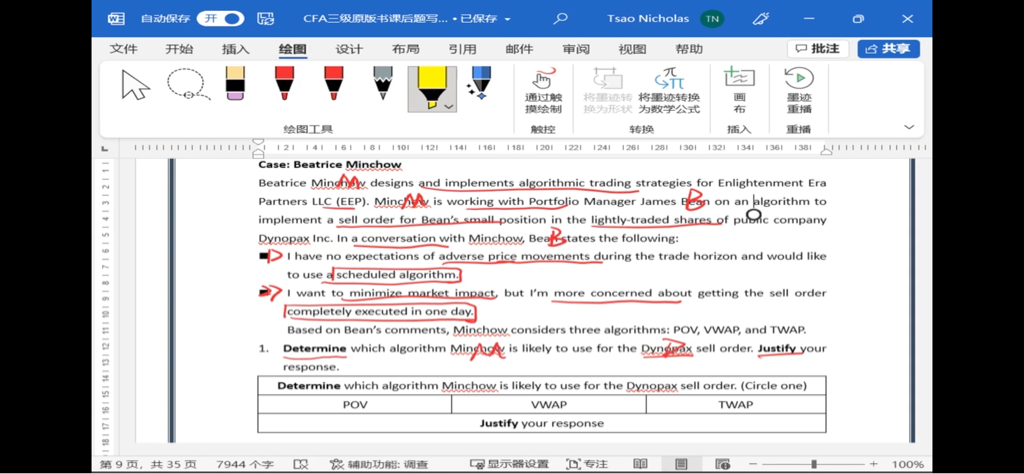Click the TWAP cell in the table
The height and width of the screenshot is (474, 1024).
(736, 405)
